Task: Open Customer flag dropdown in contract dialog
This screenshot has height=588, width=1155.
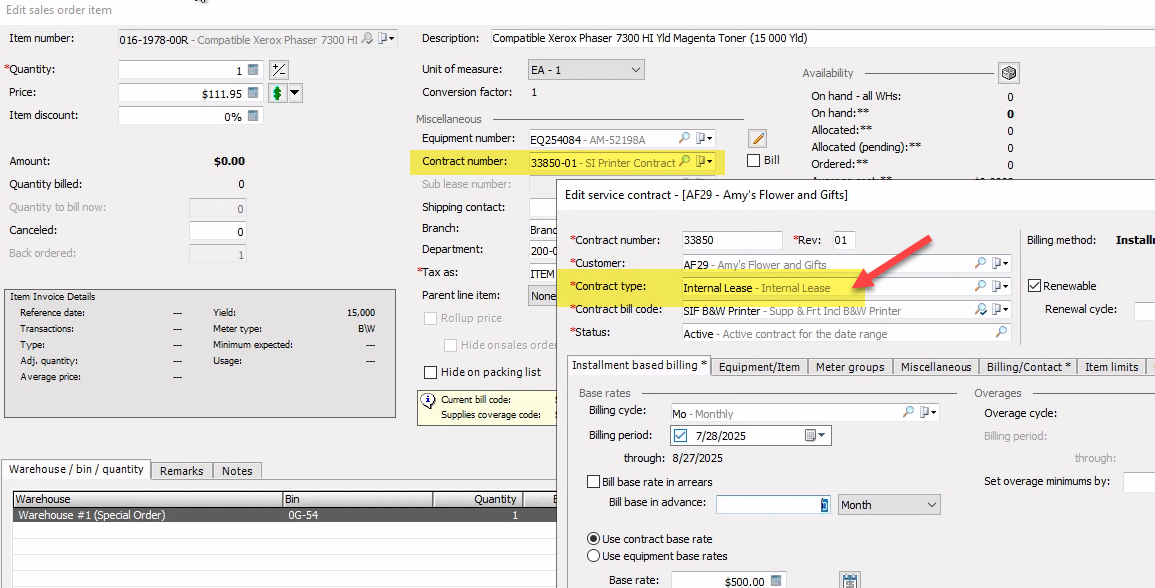Action: [1000, 263]
